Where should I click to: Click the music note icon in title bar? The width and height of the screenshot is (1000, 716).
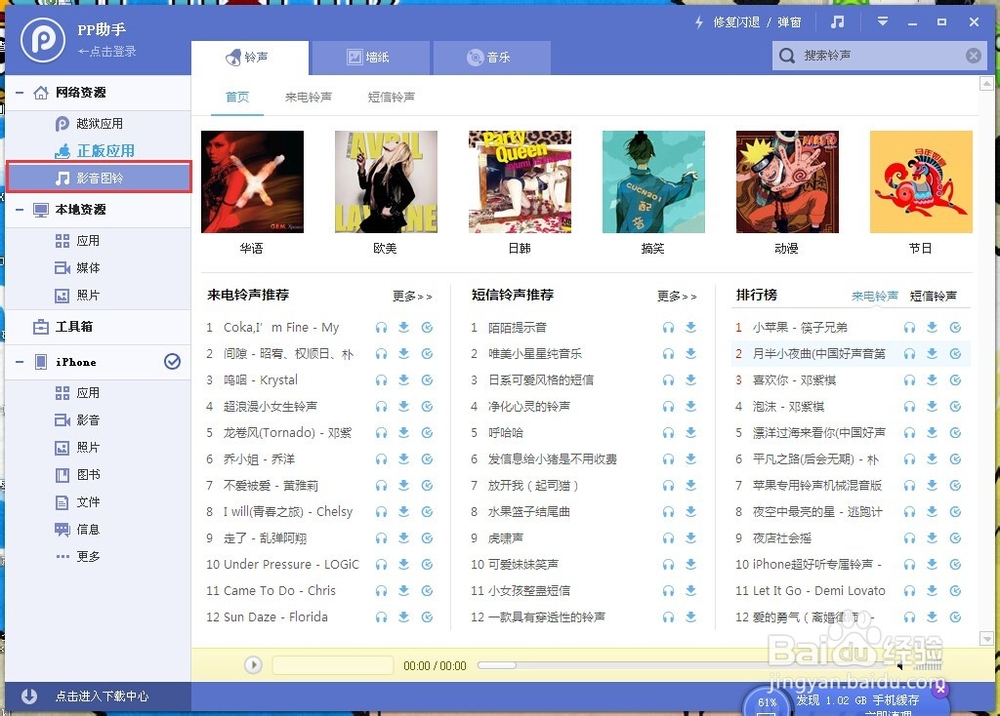(x=837, y=22)
